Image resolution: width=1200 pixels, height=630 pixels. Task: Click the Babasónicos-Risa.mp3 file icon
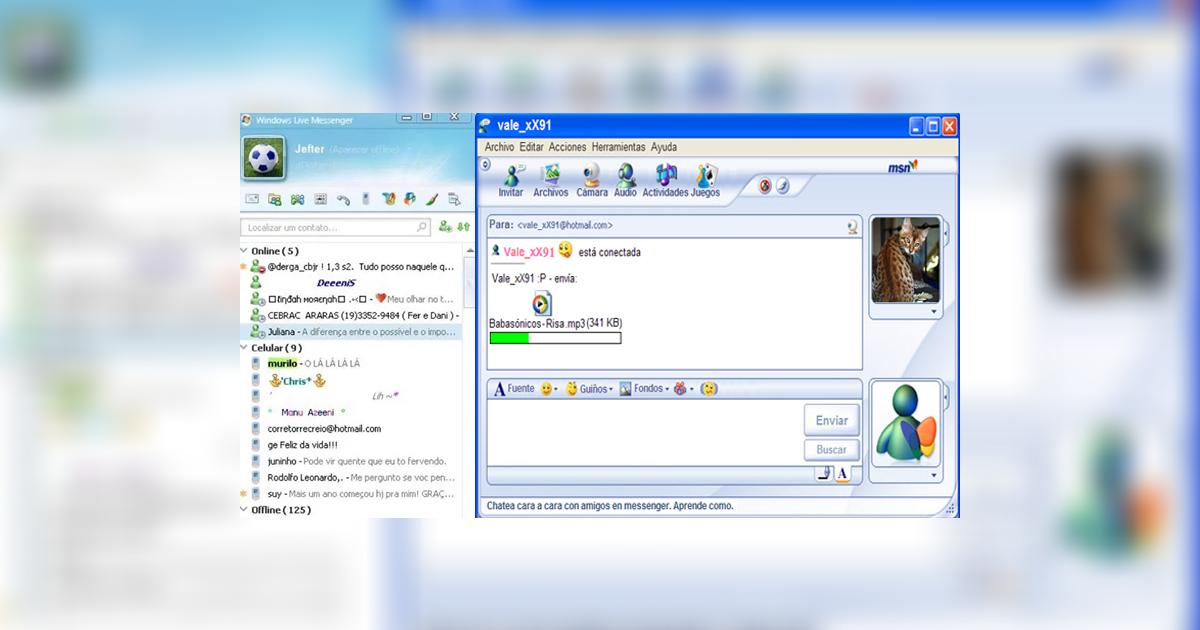541,304
